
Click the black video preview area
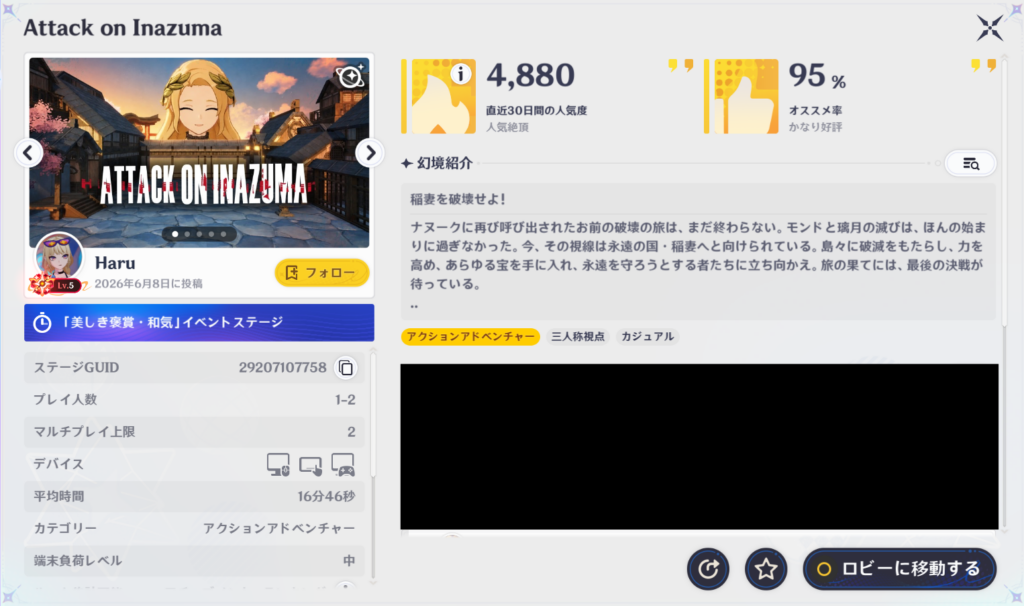[699, 447]
